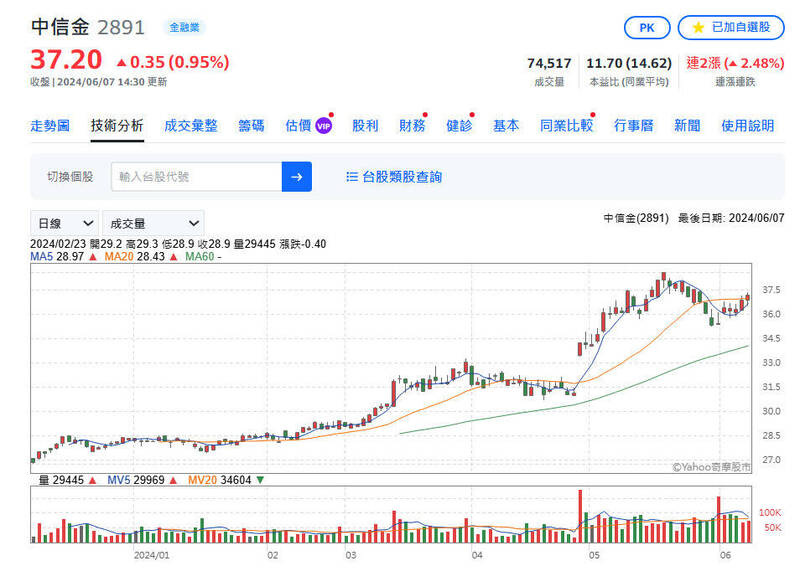Click the MV5 29969 volume label
Screen dimensions: 800x571
click(136, 480)
